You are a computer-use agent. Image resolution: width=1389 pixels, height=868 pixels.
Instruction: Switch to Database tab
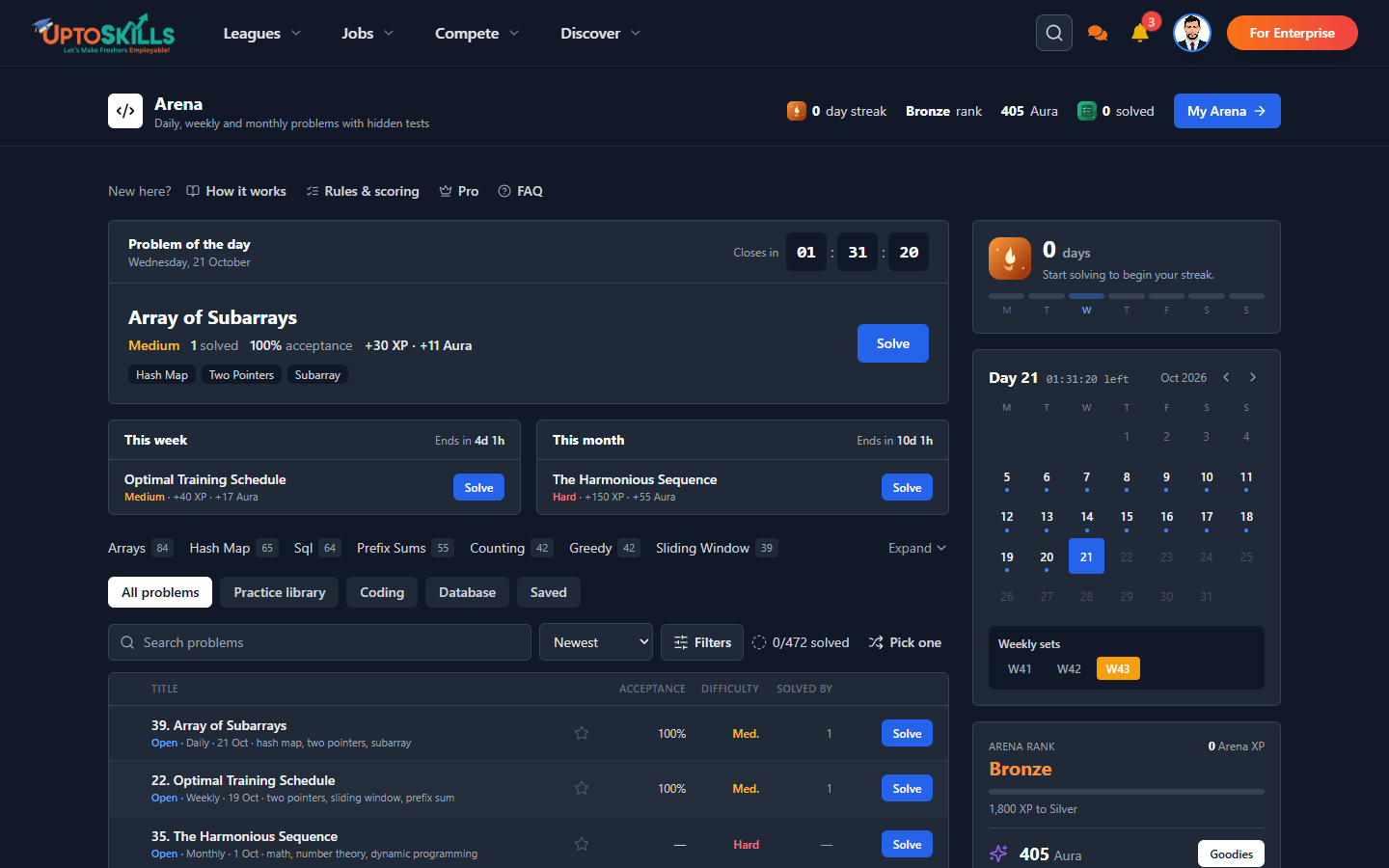pos(467,592)
